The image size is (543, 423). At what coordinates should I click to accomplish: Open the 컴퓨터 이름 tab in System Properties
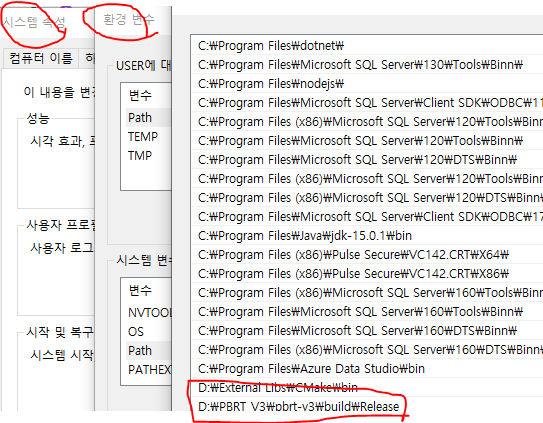[x=41, y=58]
